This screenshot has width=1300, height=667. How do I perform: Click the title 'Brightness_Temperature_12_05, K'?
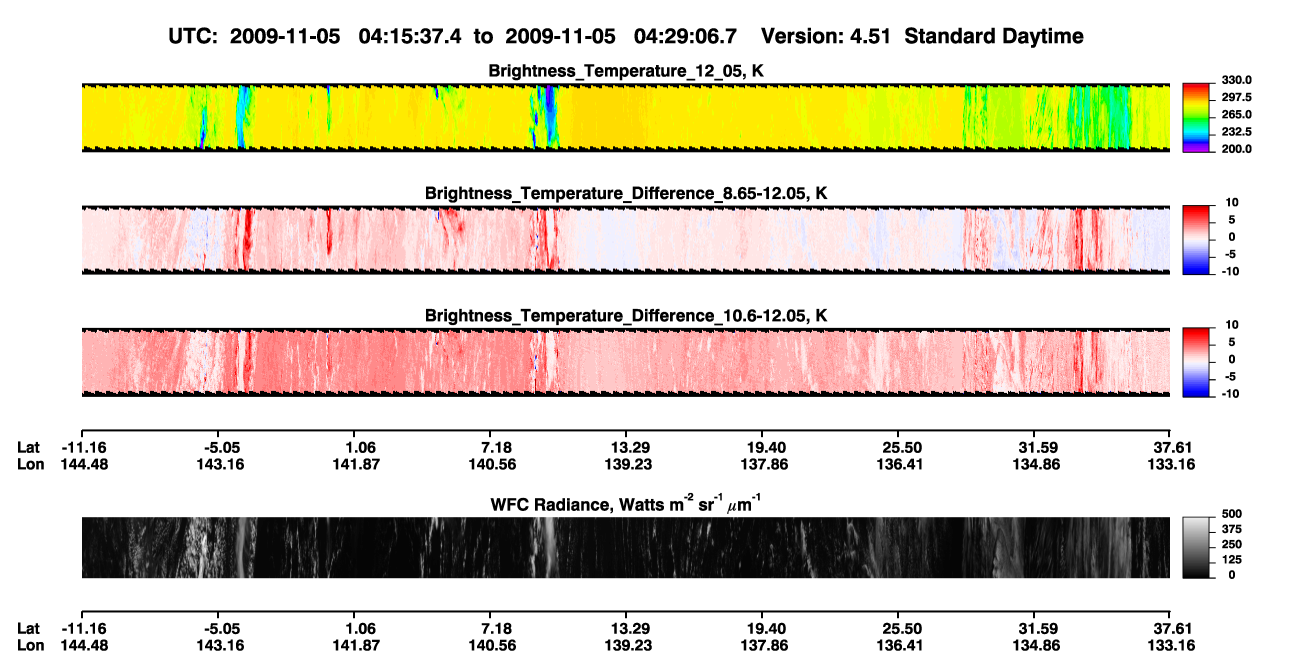(626, 70)
